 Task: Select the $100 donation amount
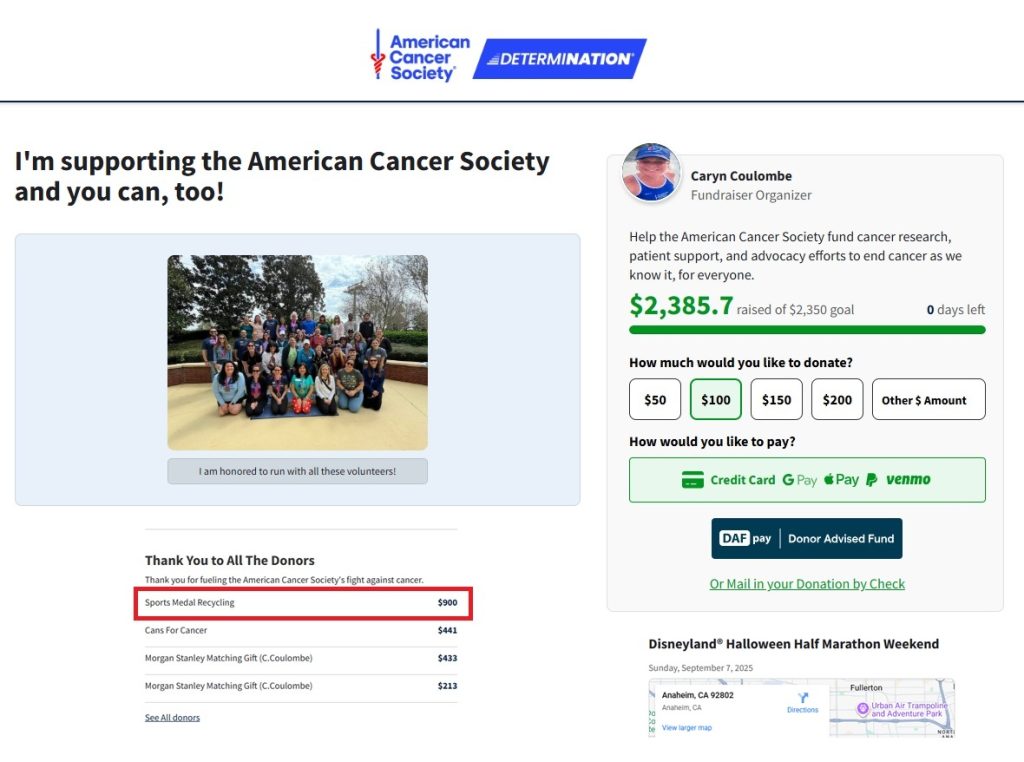[716, 400]
